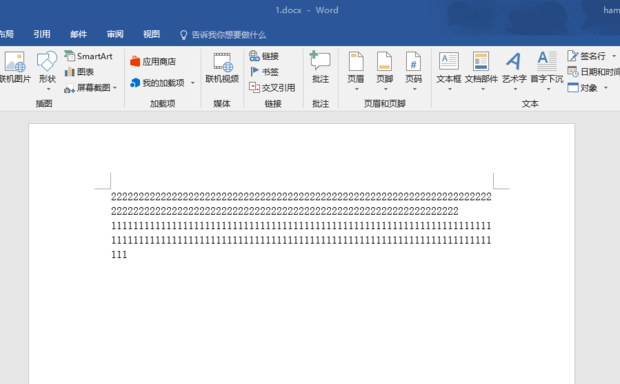Click the Tell Me lightbulb icon

point(183,35)
